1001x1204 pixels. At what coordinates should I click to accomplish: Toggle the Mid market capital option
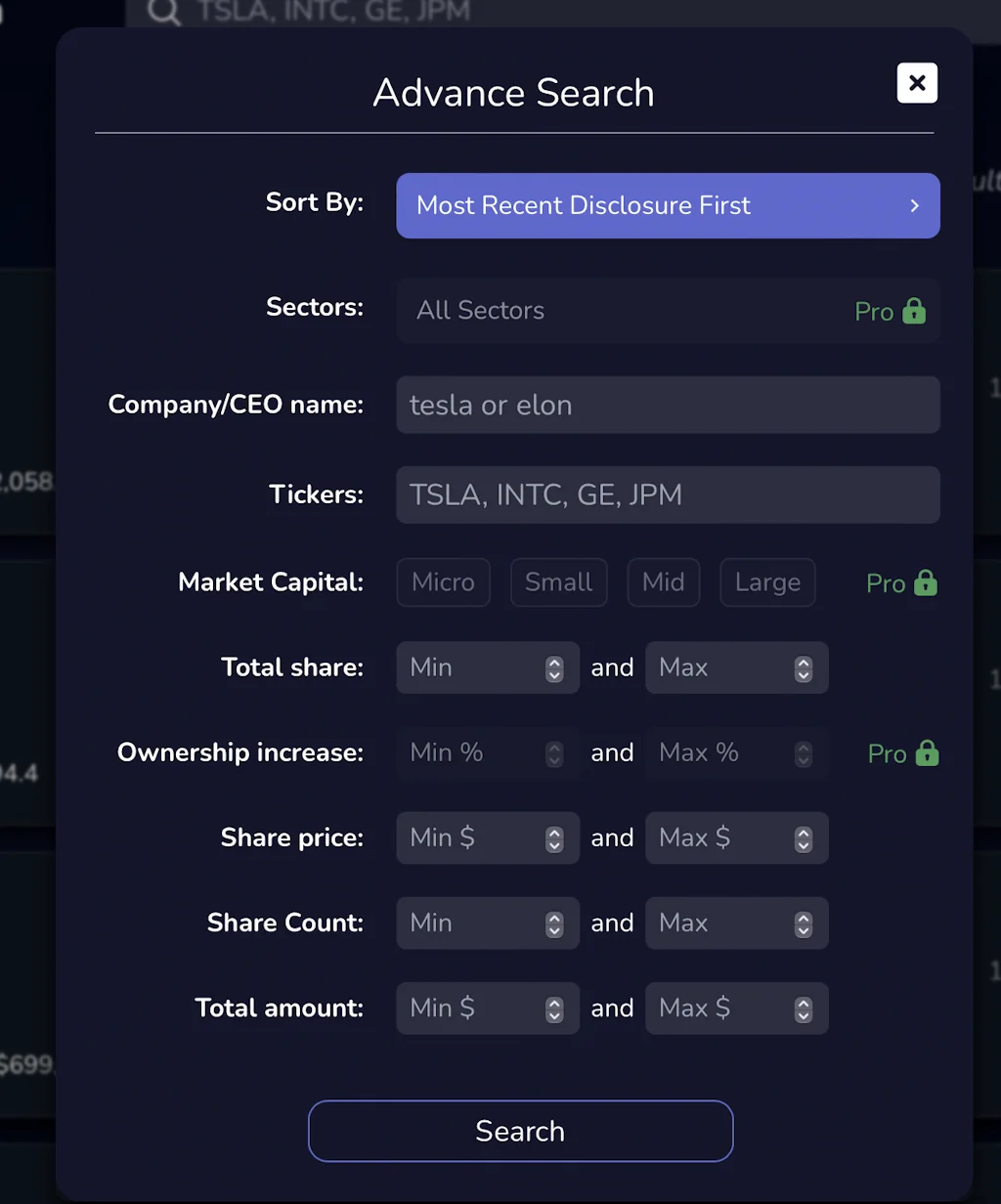[x=663, y=582]
